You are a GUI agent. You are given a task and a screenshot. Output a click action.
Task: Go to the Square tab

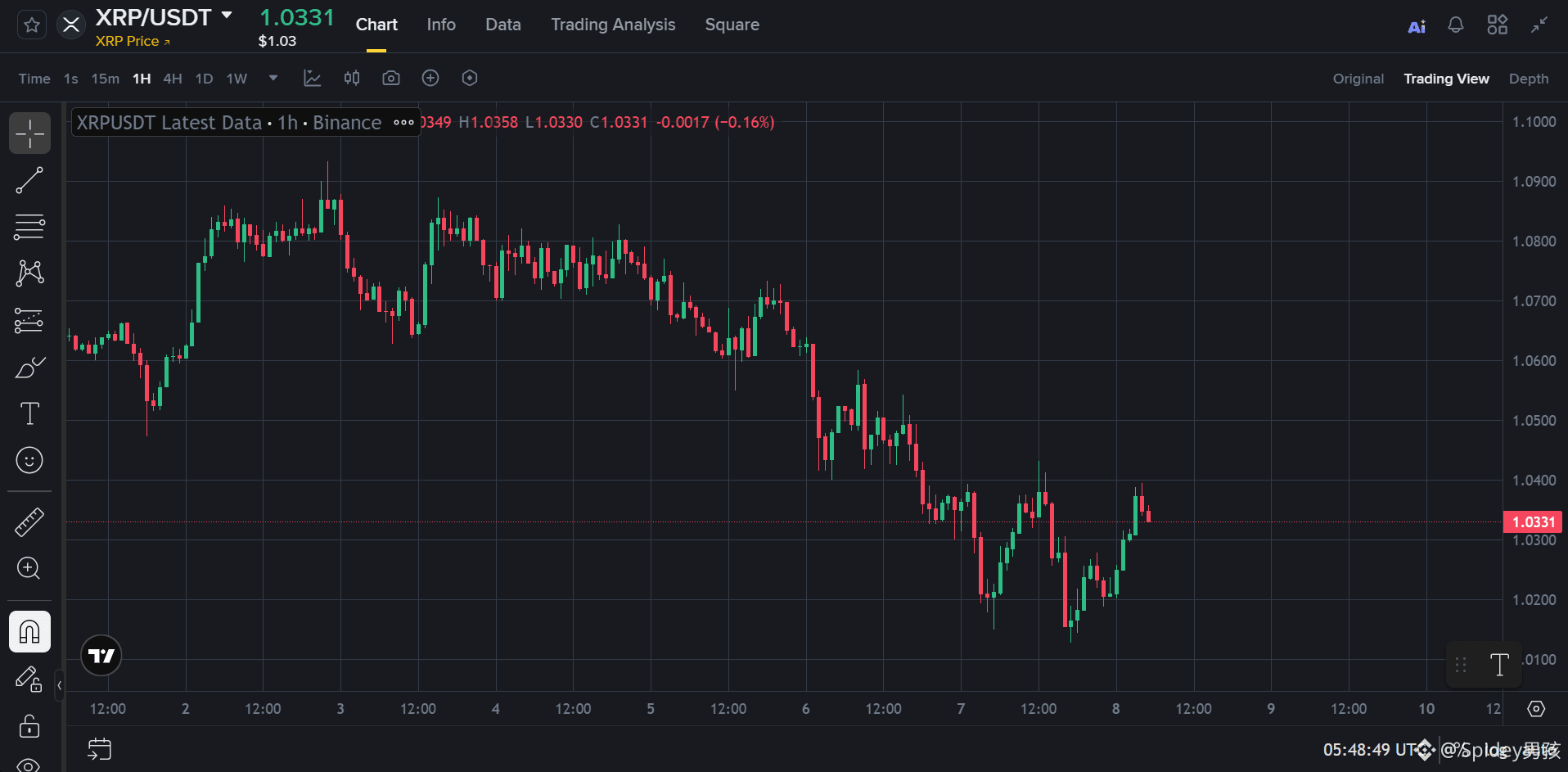732,25
